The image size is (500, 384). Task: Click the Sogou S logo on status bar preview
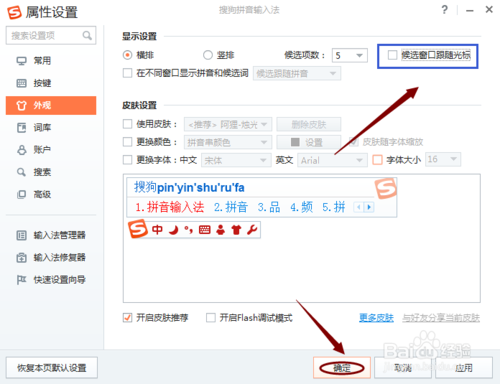(x=138, y=229)
